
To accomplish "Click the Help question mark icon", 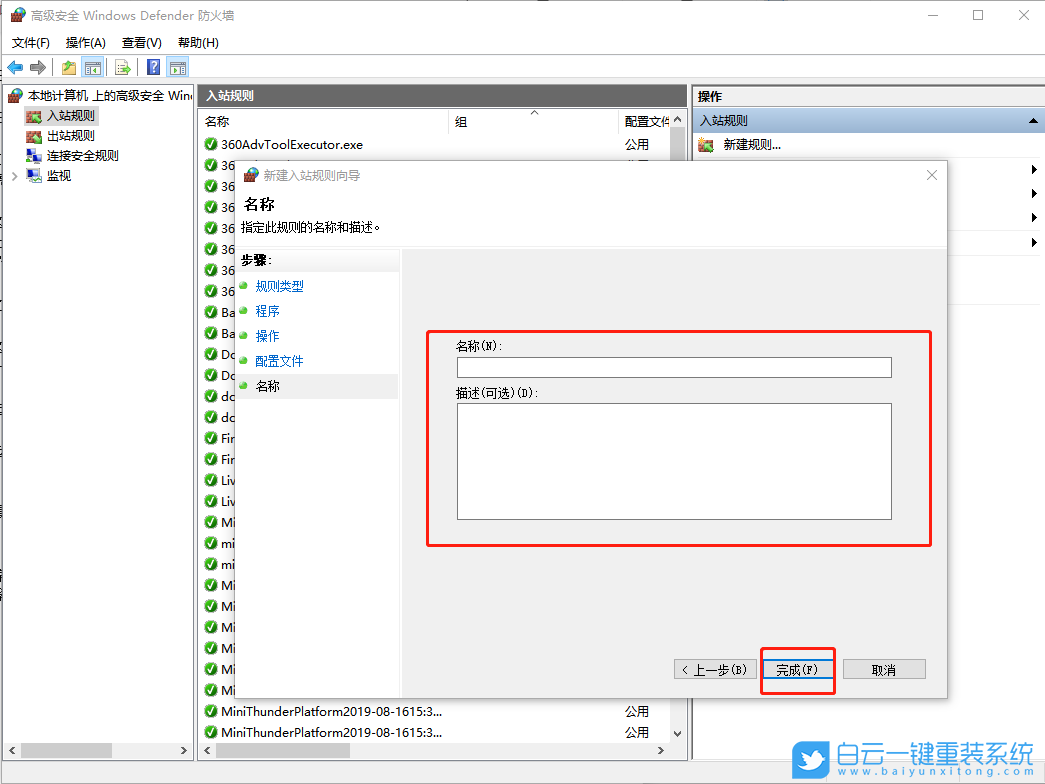I will [152, 67].
